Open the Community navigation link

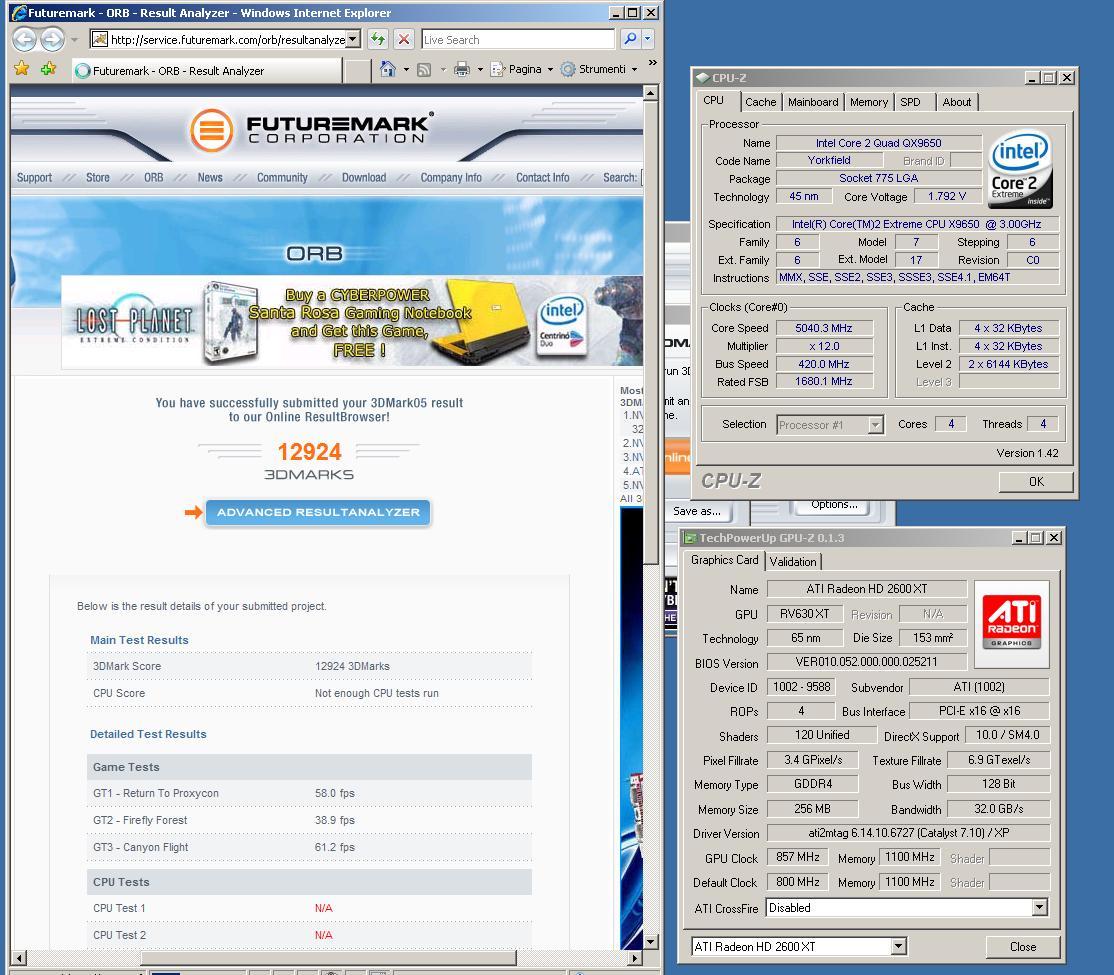click(x=282, y=178)
